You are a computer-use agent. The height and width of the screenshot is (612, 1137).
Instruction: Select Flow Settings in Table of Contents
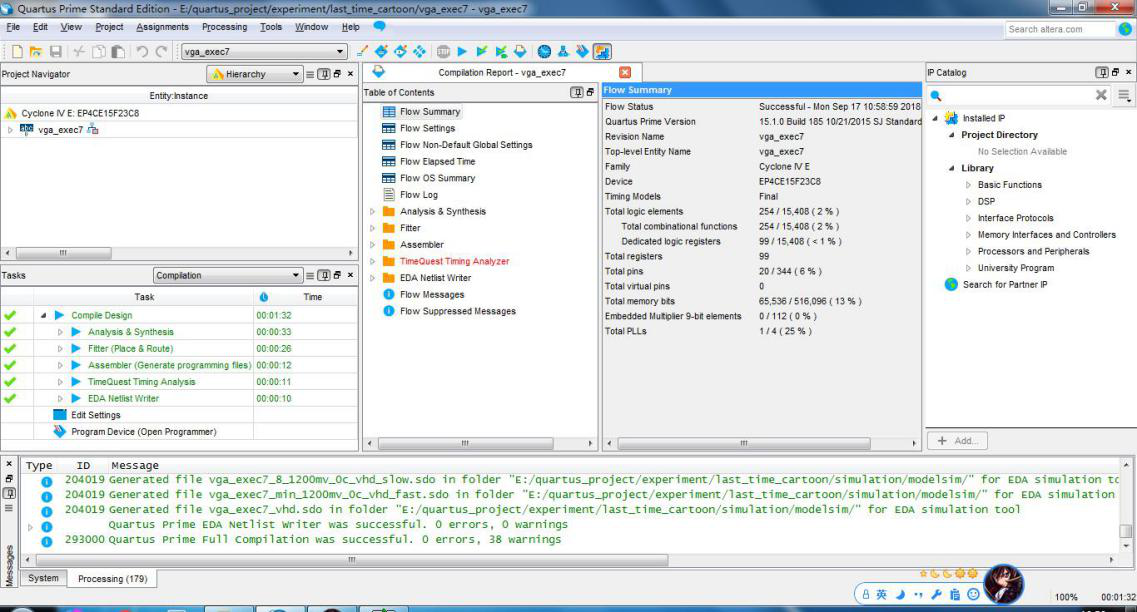pyautogui.click(x=428, y=128)
